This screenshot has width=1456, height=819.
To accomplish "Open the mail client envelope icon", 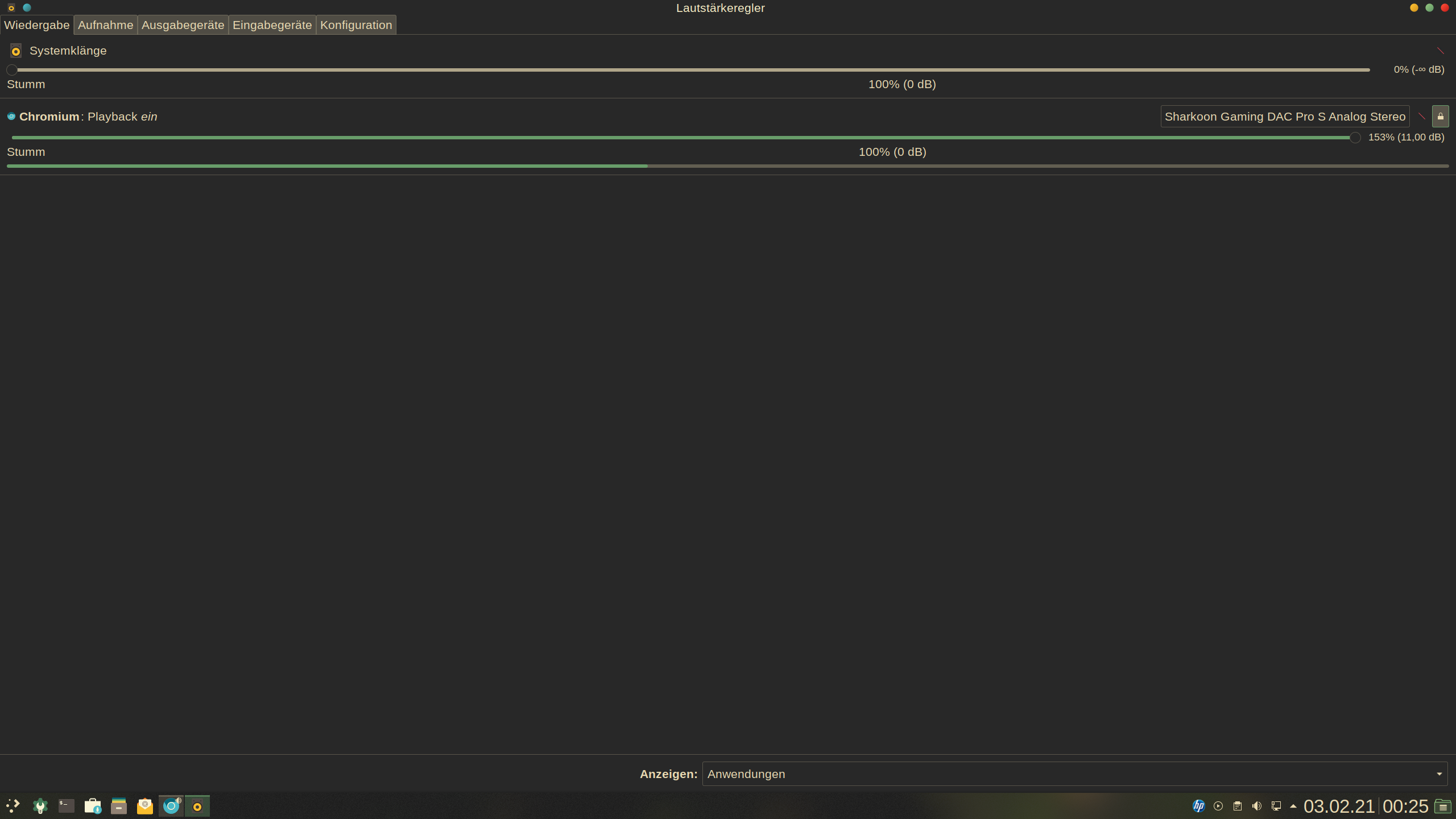I will pos(145,806).
